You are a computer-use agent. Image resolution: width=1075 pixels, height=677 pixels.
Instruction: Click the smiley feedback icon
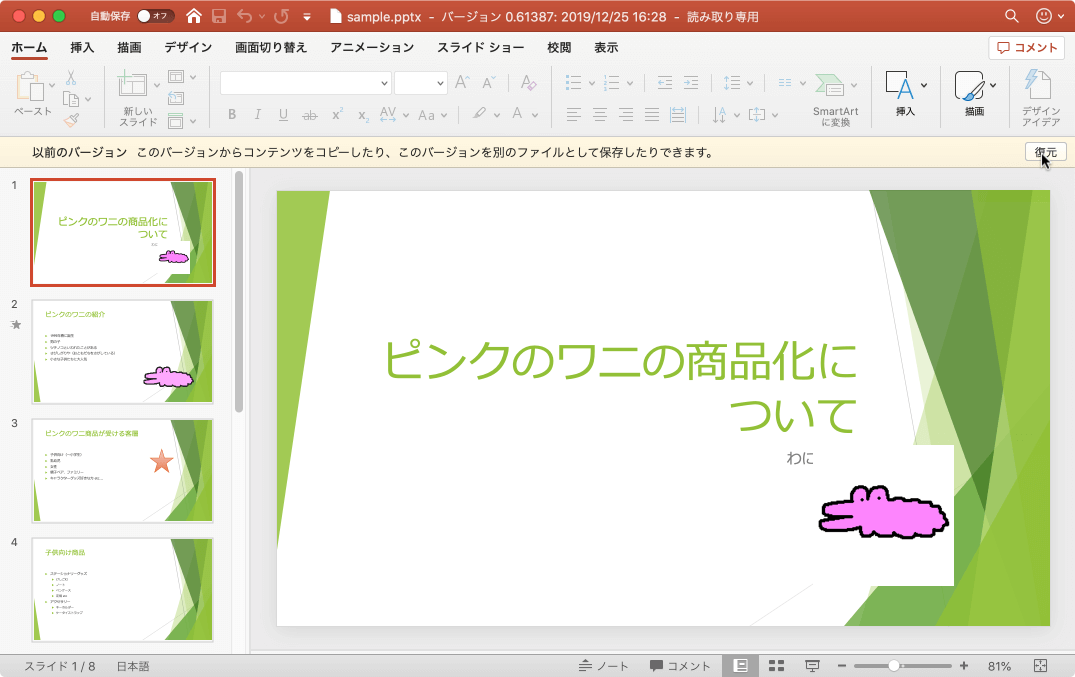tap(1043, 16)
